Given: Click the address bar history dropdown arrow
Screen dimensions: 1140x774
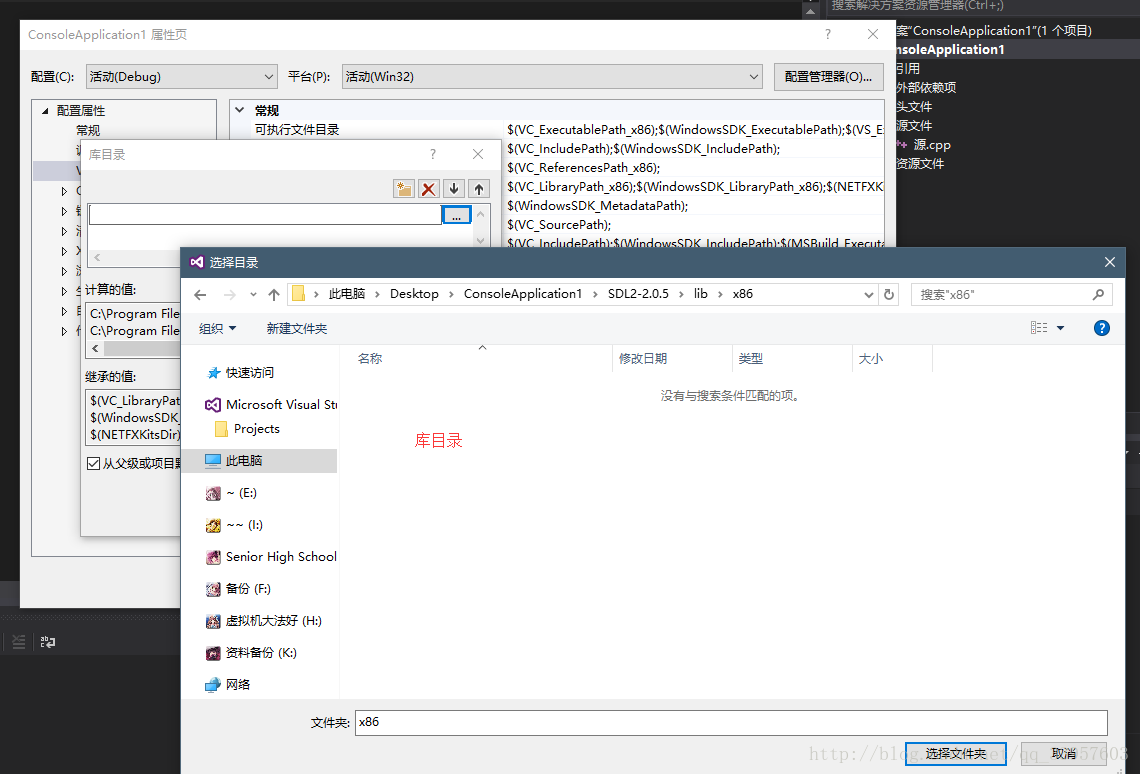Looking at the screenshot, I should [x=868, y=294].
